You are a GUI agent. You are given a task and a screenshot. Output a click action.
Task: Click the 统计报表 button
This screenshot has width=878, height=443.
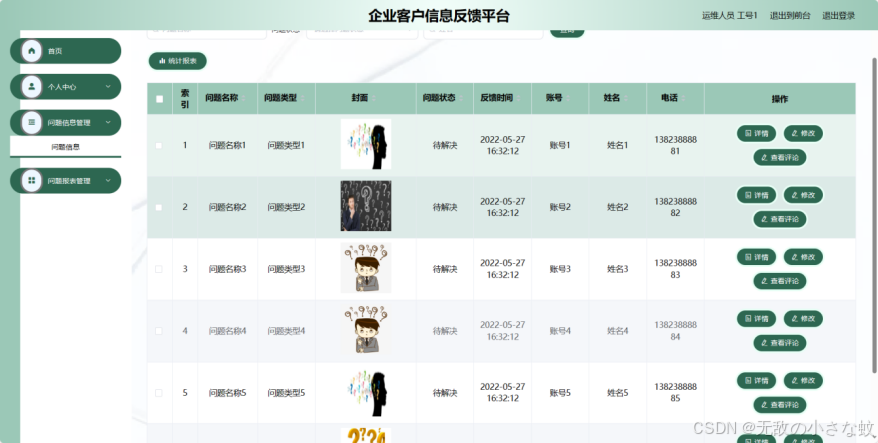(178, 61)
